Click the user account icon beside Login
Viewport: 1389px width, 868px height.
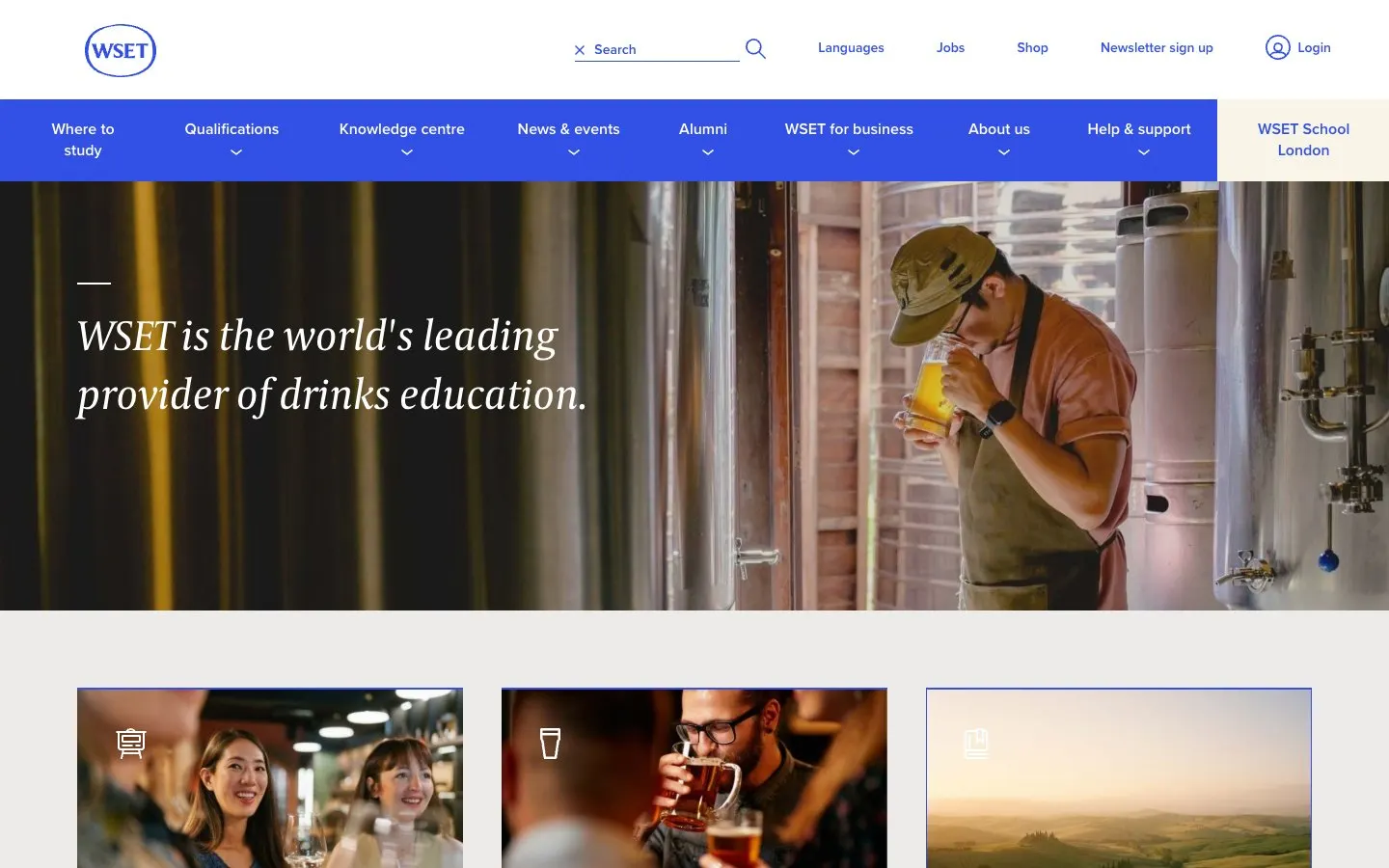click(x=1277, y=47)
